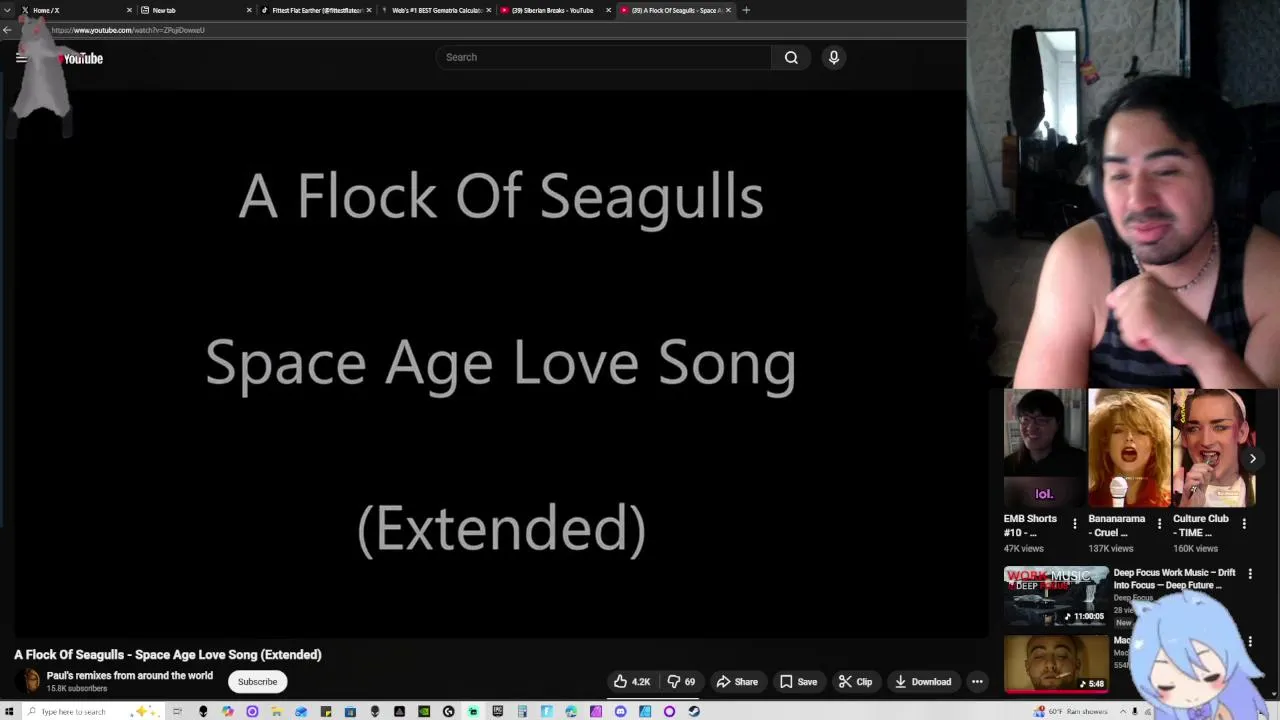Viewport: 1280px width, 720px height.
Task: Open the weather widget showing 60°F
Action: [1070, 711]
